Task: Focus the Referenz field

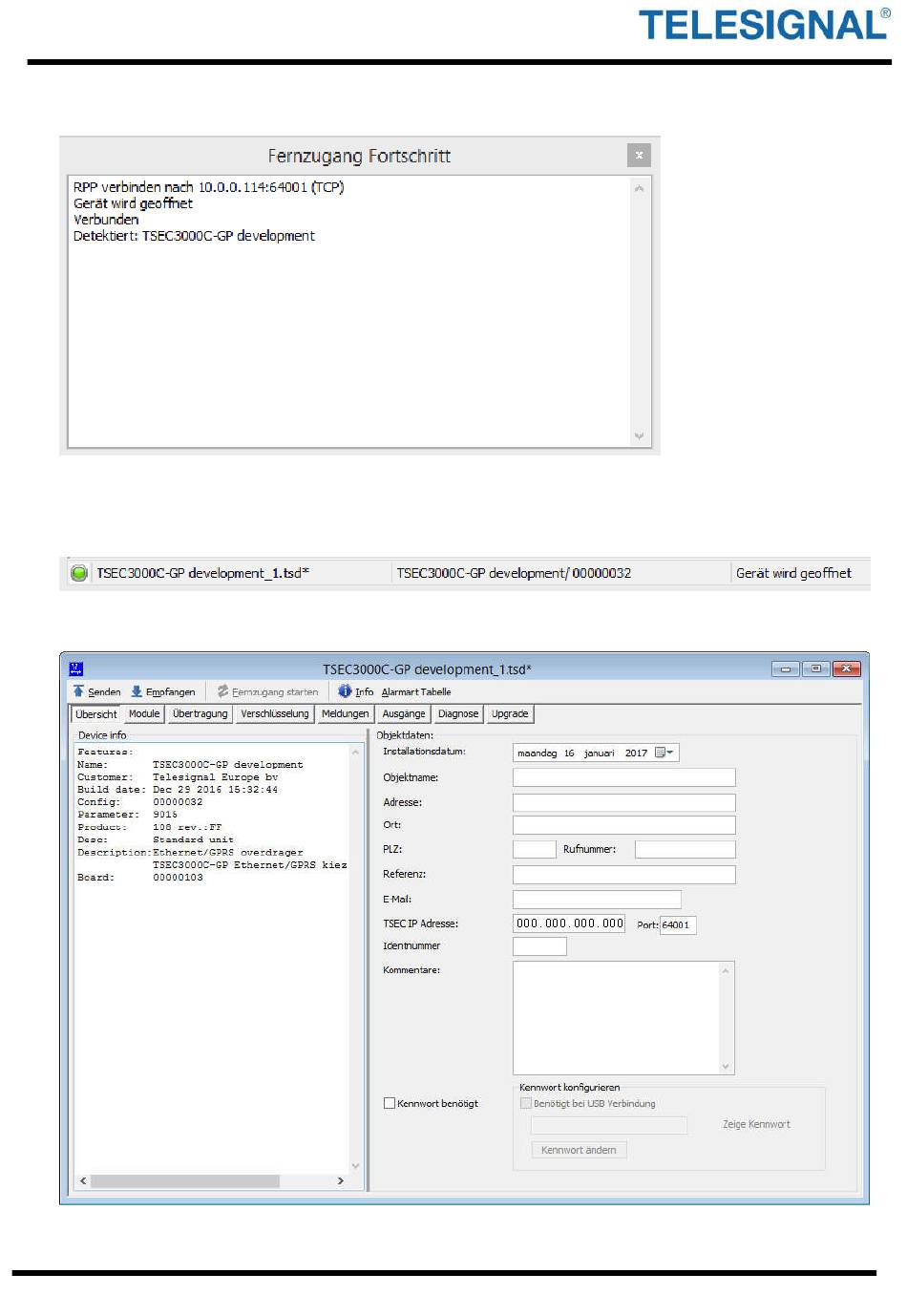Action: (624, 874)
